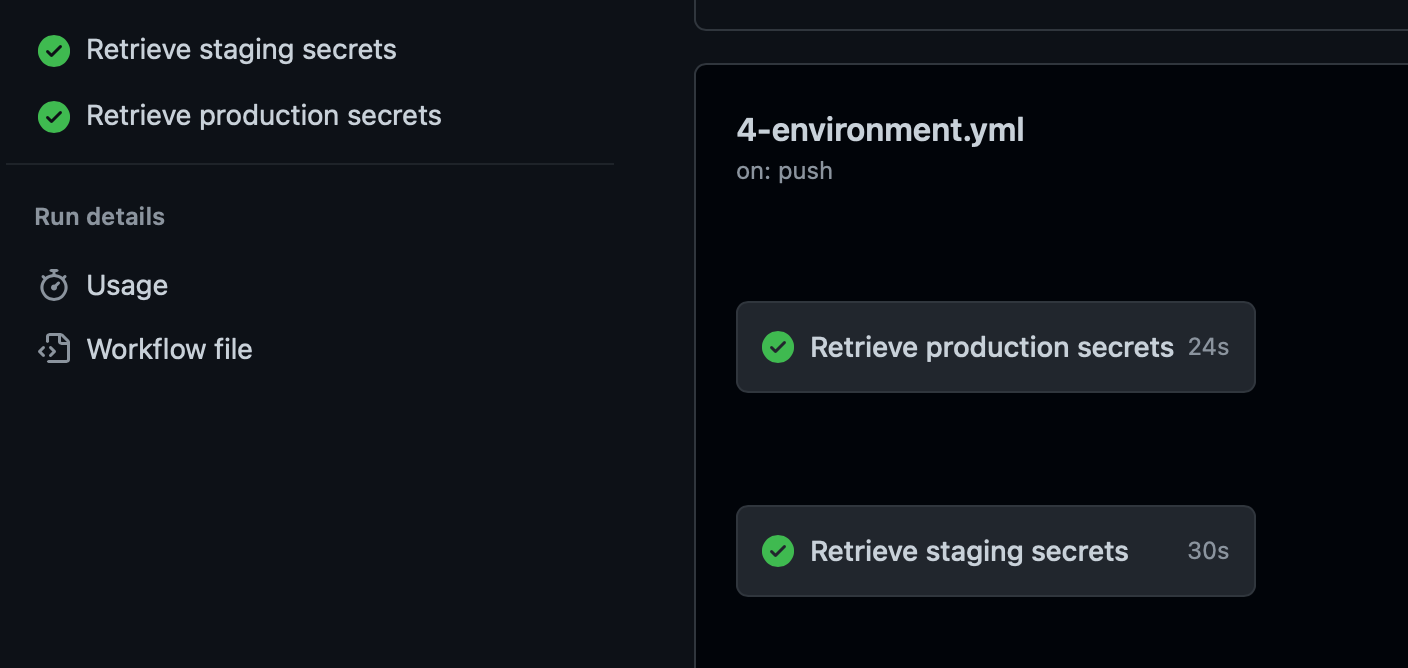Click the on: push trigger label
The image size is (1408, 668).
(x=784, y=171)
